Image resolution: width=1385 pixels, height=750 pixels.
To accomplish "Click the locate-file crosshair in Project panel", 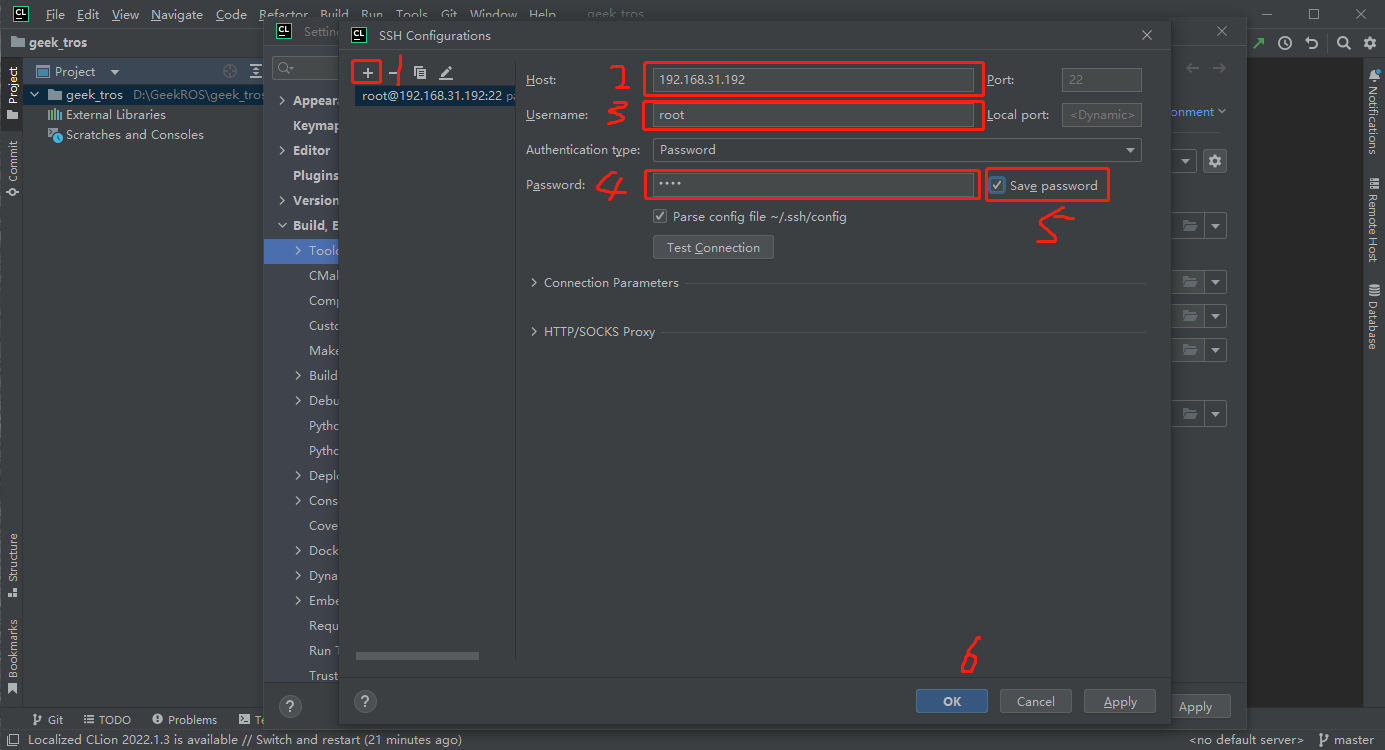I will point(230,71).
